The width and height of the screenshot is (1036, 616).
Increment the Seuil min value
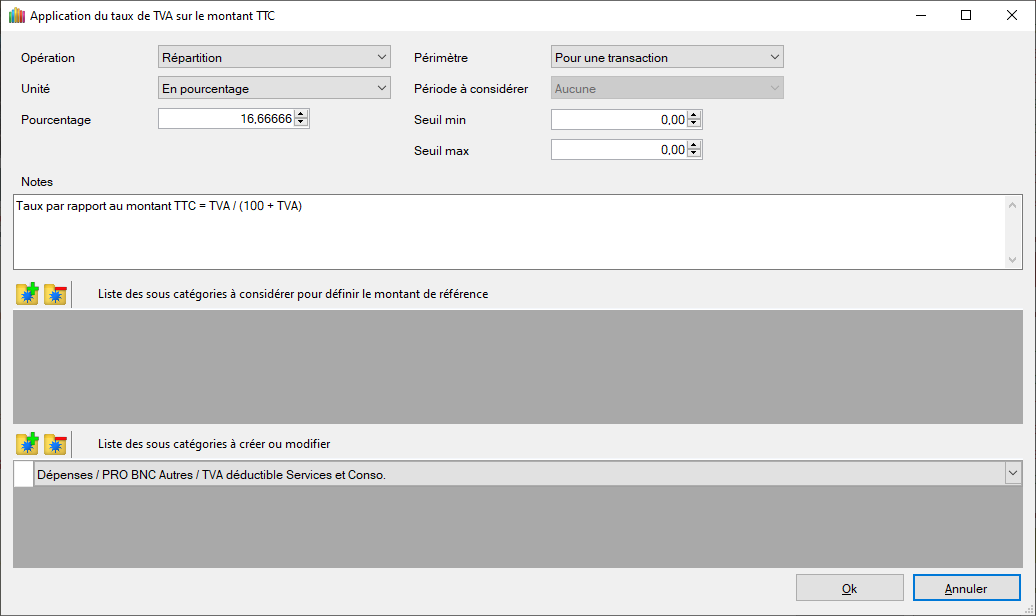pyautogui.click(x=695, y=115)
